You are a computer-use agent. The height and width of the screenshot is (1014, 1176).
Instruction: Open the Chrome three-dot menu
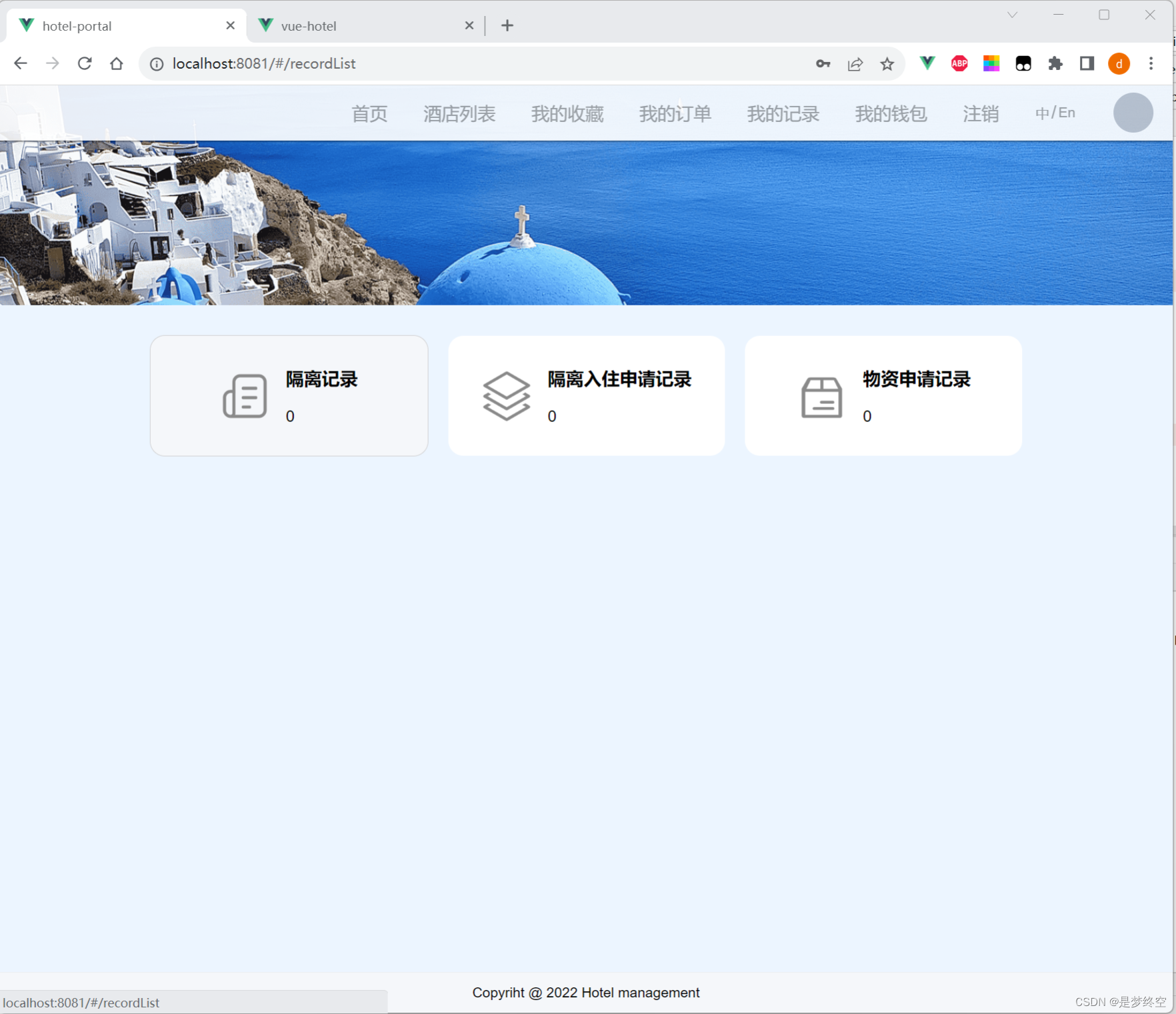(1151, 63)
